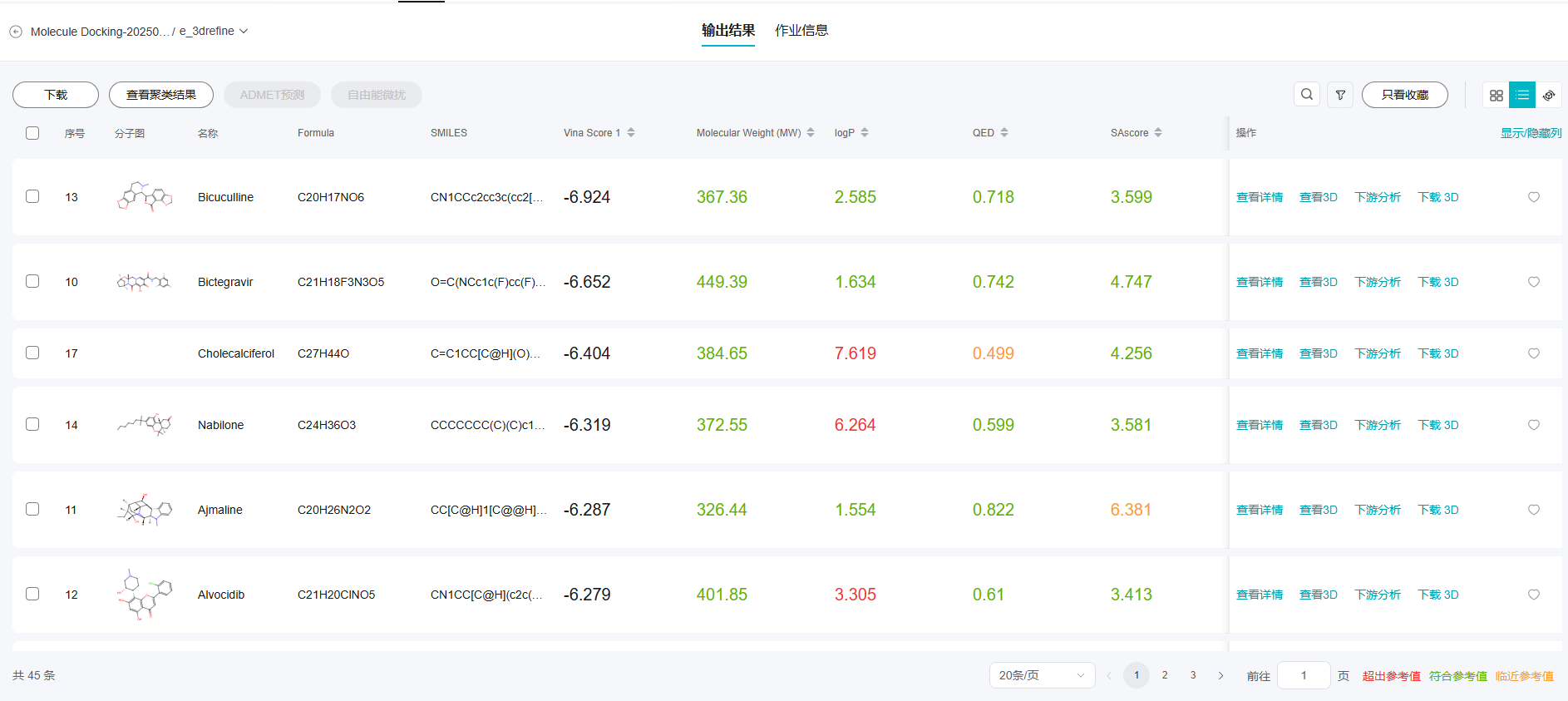
Task: Click the back arrow beside Molecule Docking
Action: tap(16, 32)
